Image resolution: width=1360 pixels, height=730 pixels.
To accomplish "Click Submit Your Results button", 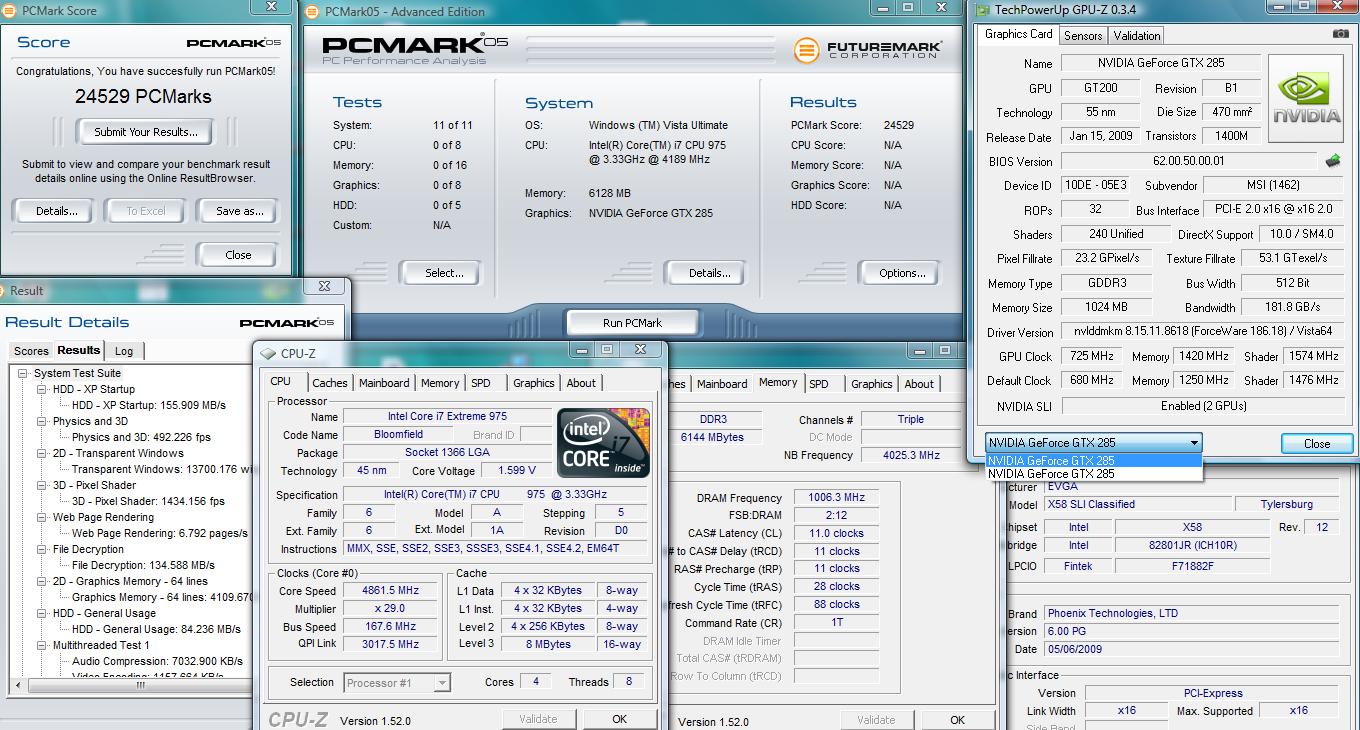I will pos(146,131).
